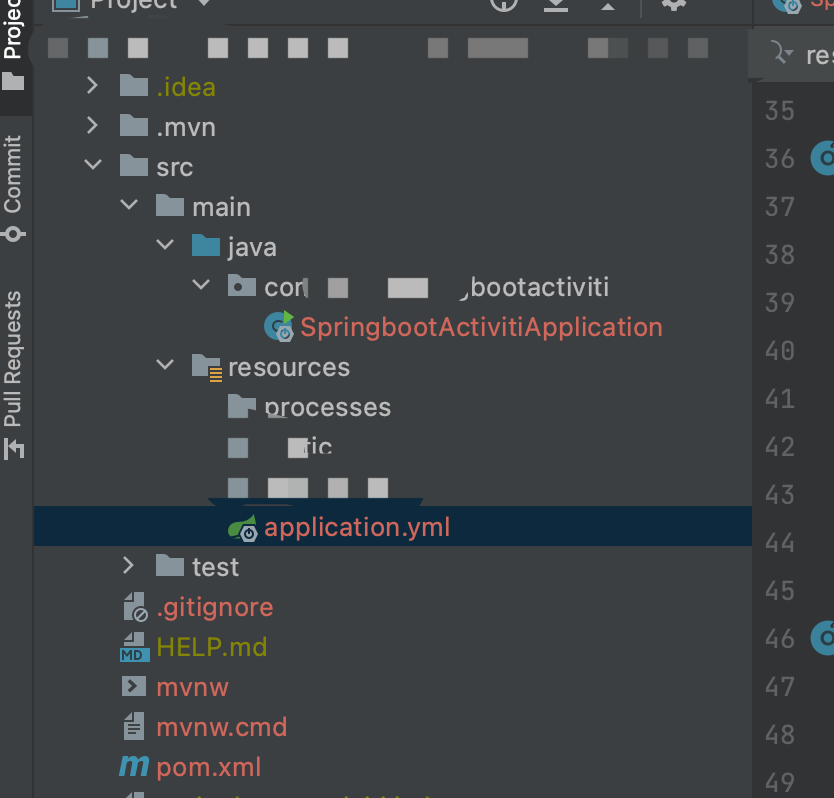Select SpringbootActivitiApplication in the tree
This screenshot has width=834, height=798.
[x=481, y=327]
